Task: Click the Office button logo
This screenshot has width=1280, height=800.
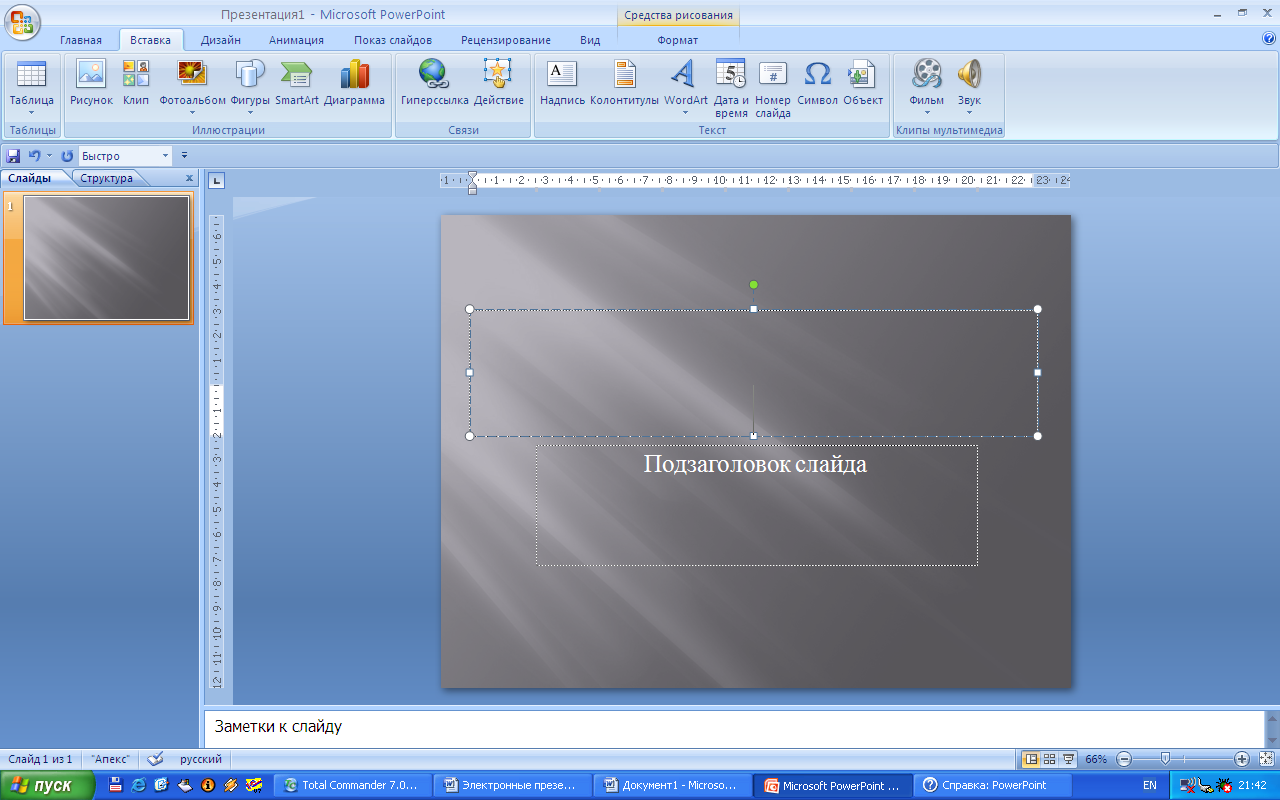Action: click(x=22, y=22)
